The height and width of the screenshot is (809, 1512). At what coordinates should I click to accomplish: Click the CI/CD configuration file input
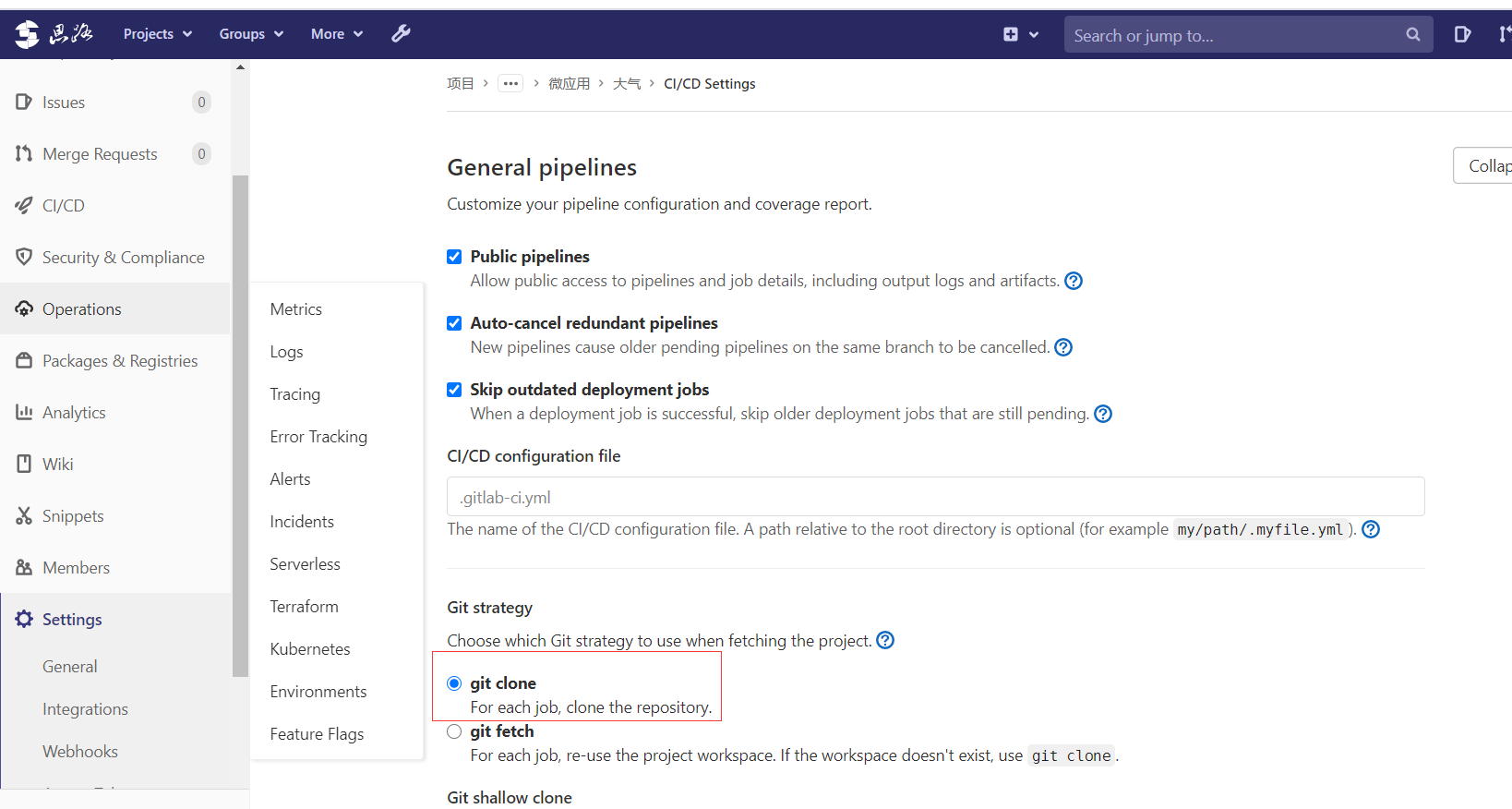click(935, 497)
